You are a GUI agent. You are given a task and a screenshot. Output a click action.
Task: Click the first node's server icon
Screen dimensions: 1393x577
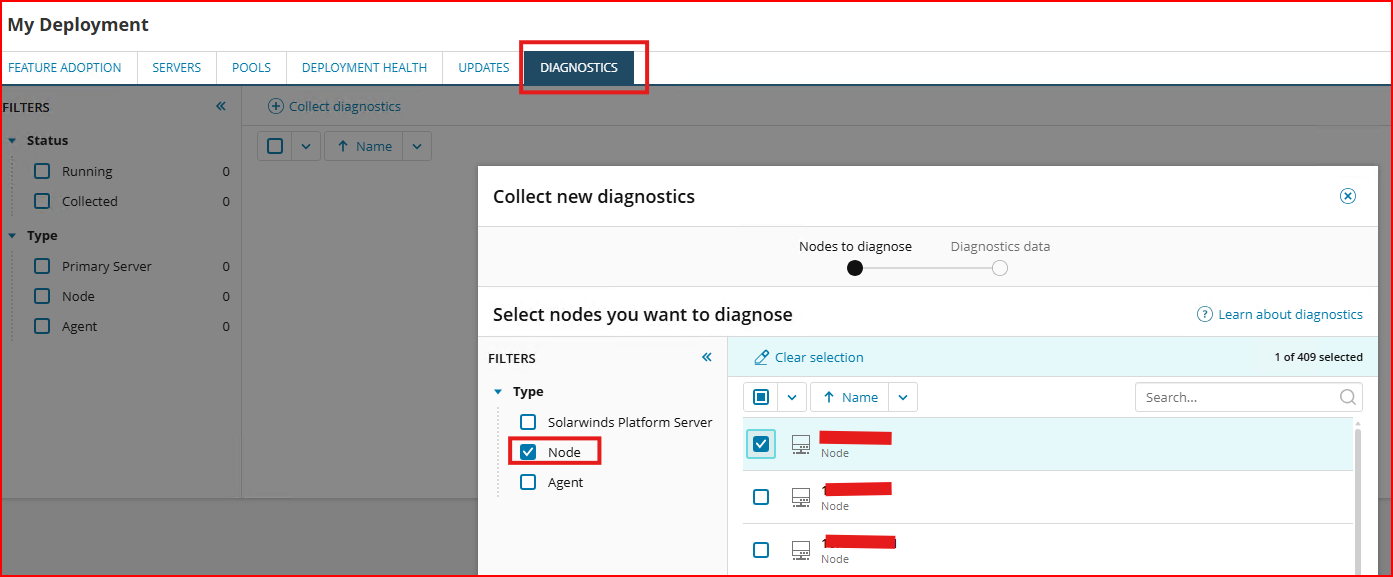(x=800, y=444)
